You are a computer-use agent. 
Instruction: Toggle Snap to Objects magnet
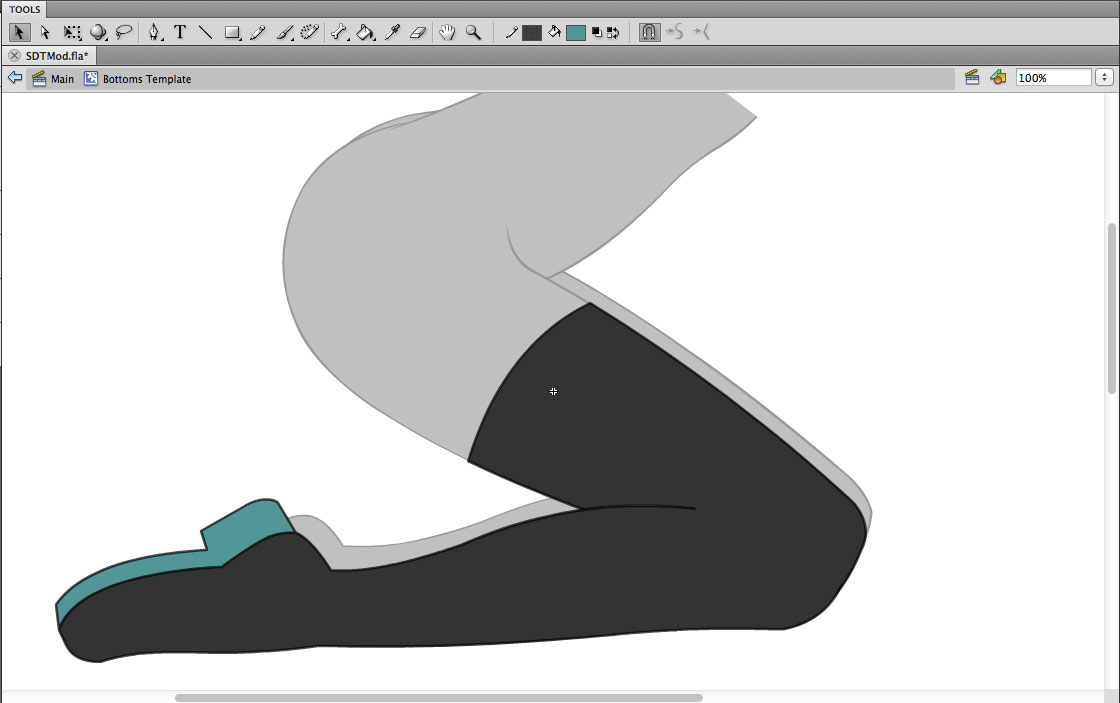click(648, 32)
